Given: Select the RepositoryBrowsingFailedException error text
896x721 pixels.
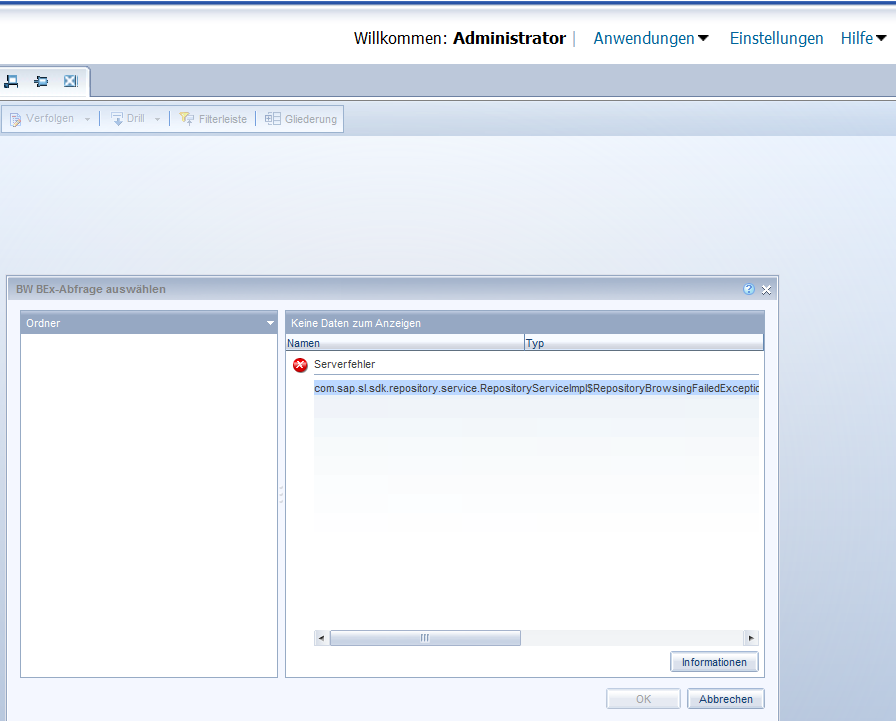Looking at the screenshot, I should pos(536,388).
